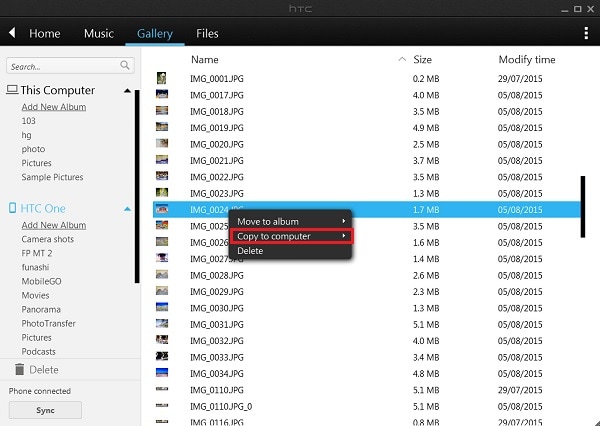Viewport: 600px width, 426px height.
Task: Open the hg album
Action: (x=26, y=135)
